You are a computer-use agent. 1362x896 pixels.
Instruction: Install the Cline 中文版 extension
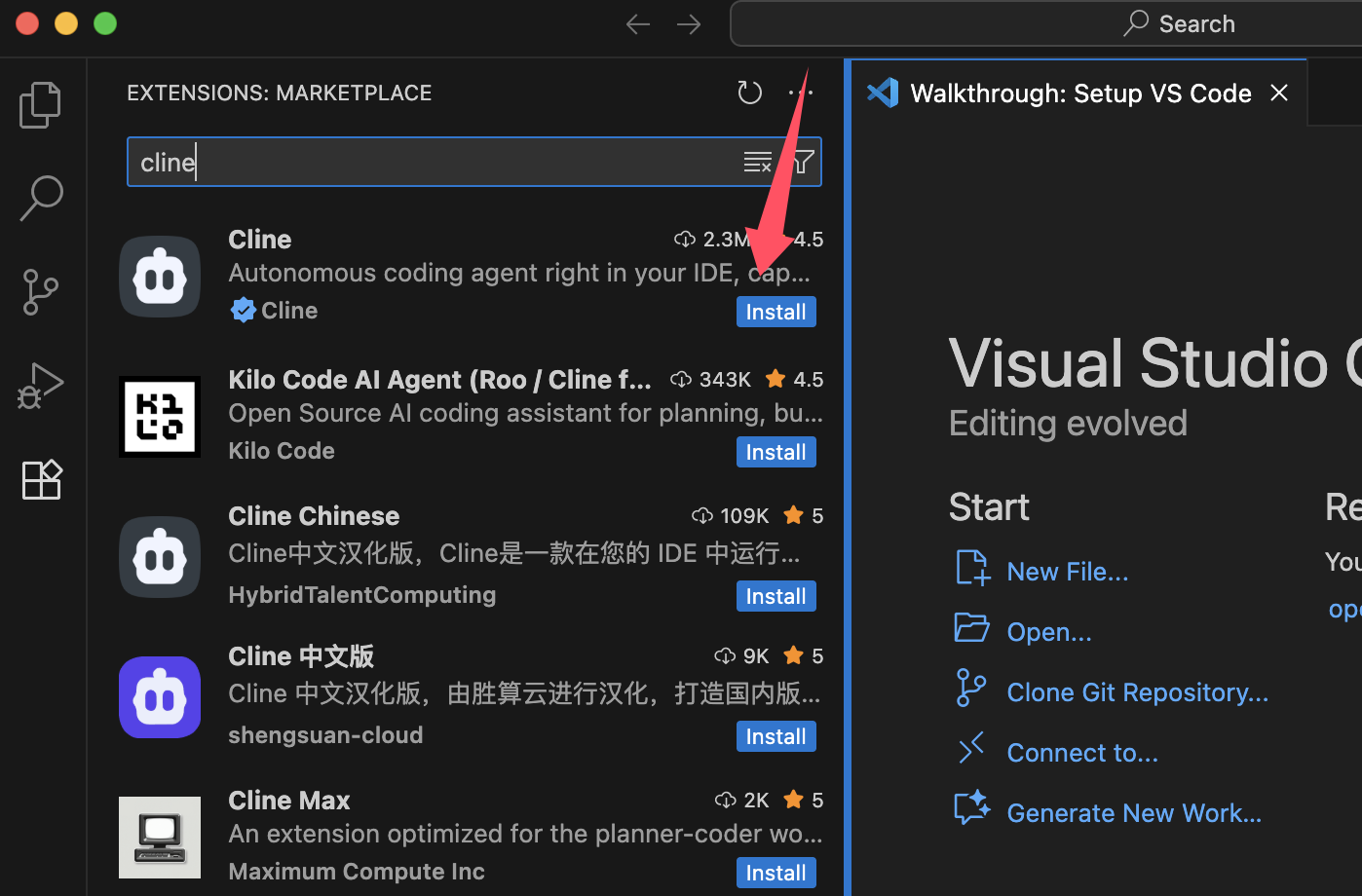coord(776,736)
